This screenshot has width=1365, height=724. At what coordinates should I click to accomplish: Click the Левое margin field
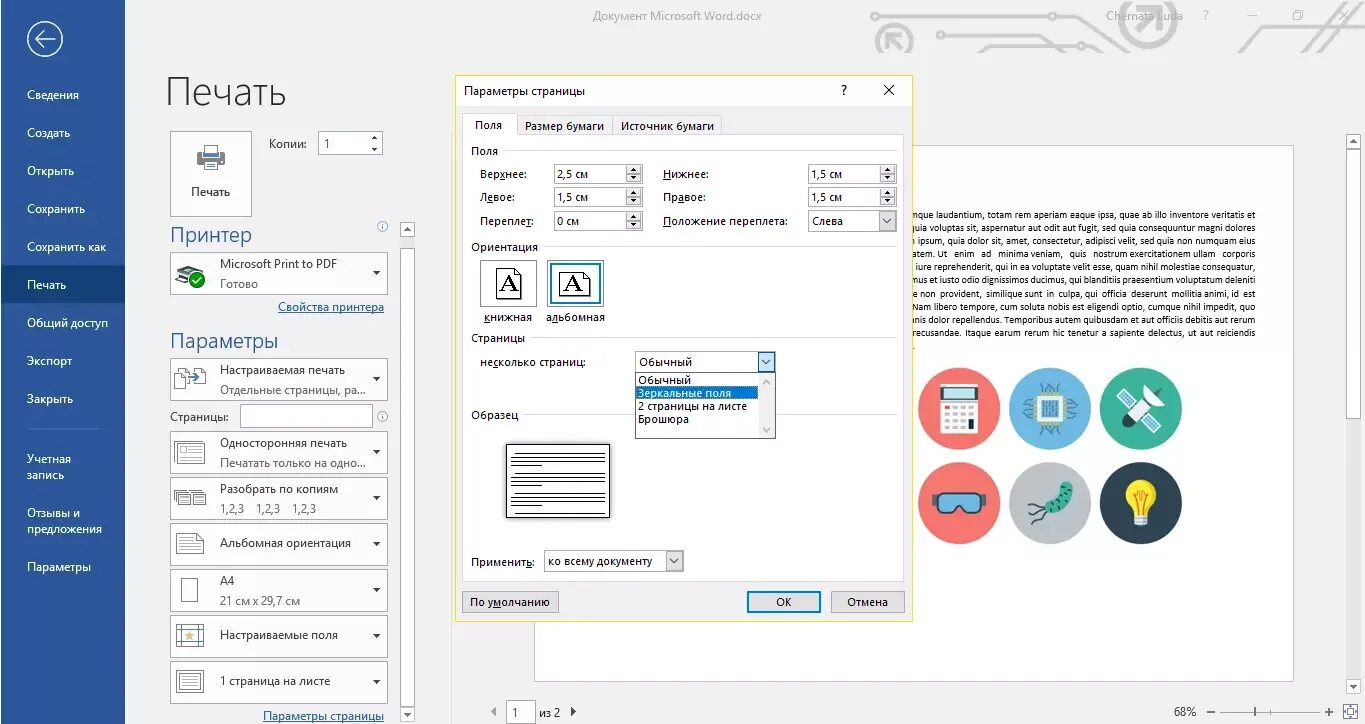(590, 197)
